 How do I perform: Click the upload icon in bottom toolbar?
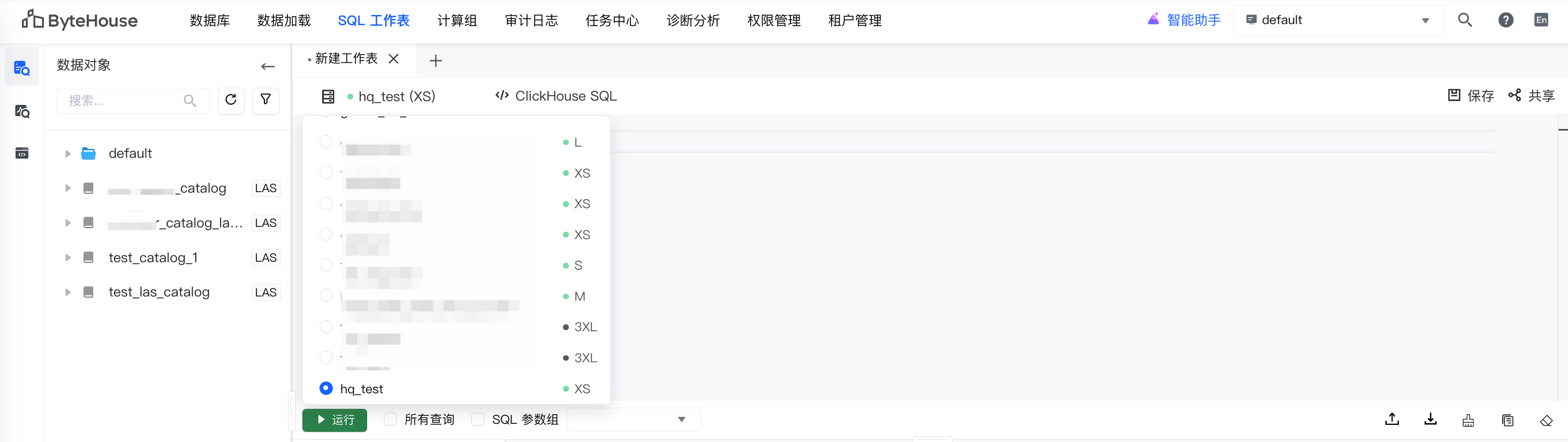pos(1392,419)
